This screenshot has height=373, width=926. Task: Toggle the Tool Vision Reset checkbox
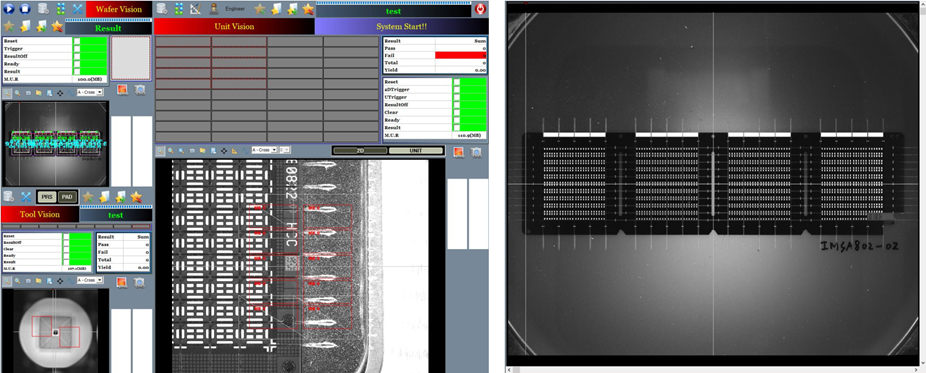pos(66,236)
